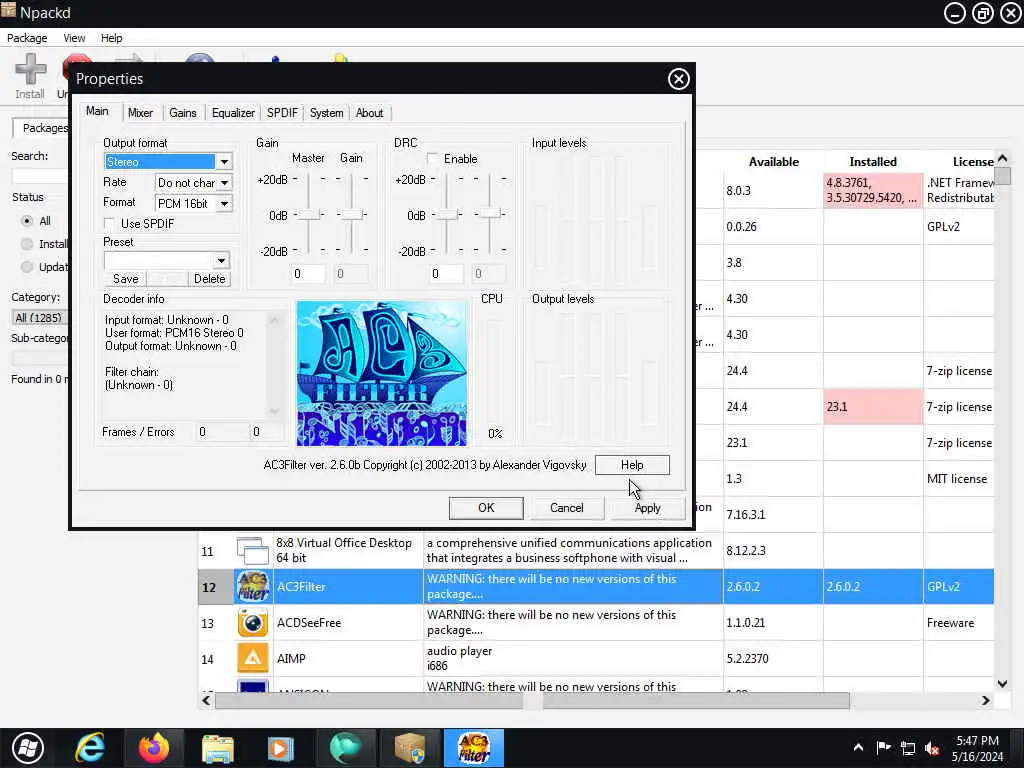Open File Explorer from the taskbar
The image size is (1024, 768).
click(217, 748)
